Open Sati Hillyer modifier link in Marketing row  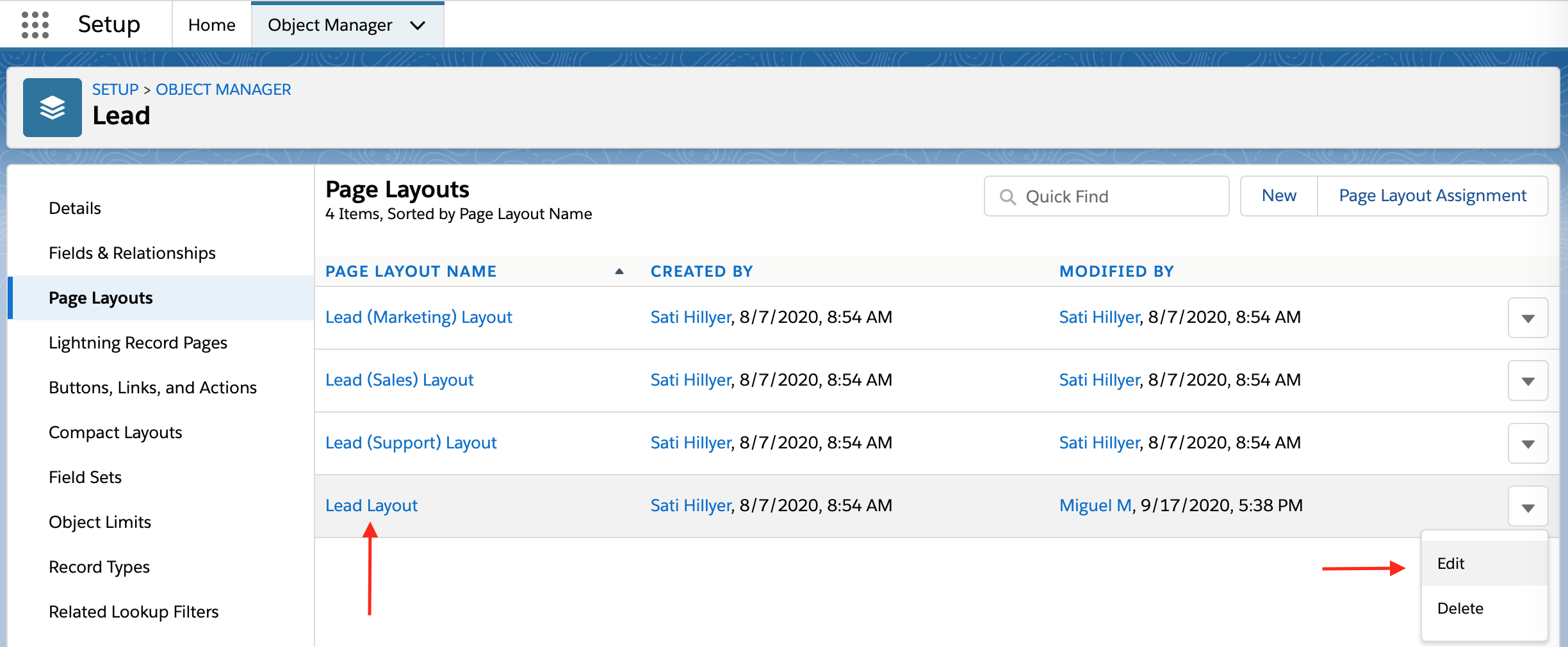pyautogui.click(x=1100, y=317)
